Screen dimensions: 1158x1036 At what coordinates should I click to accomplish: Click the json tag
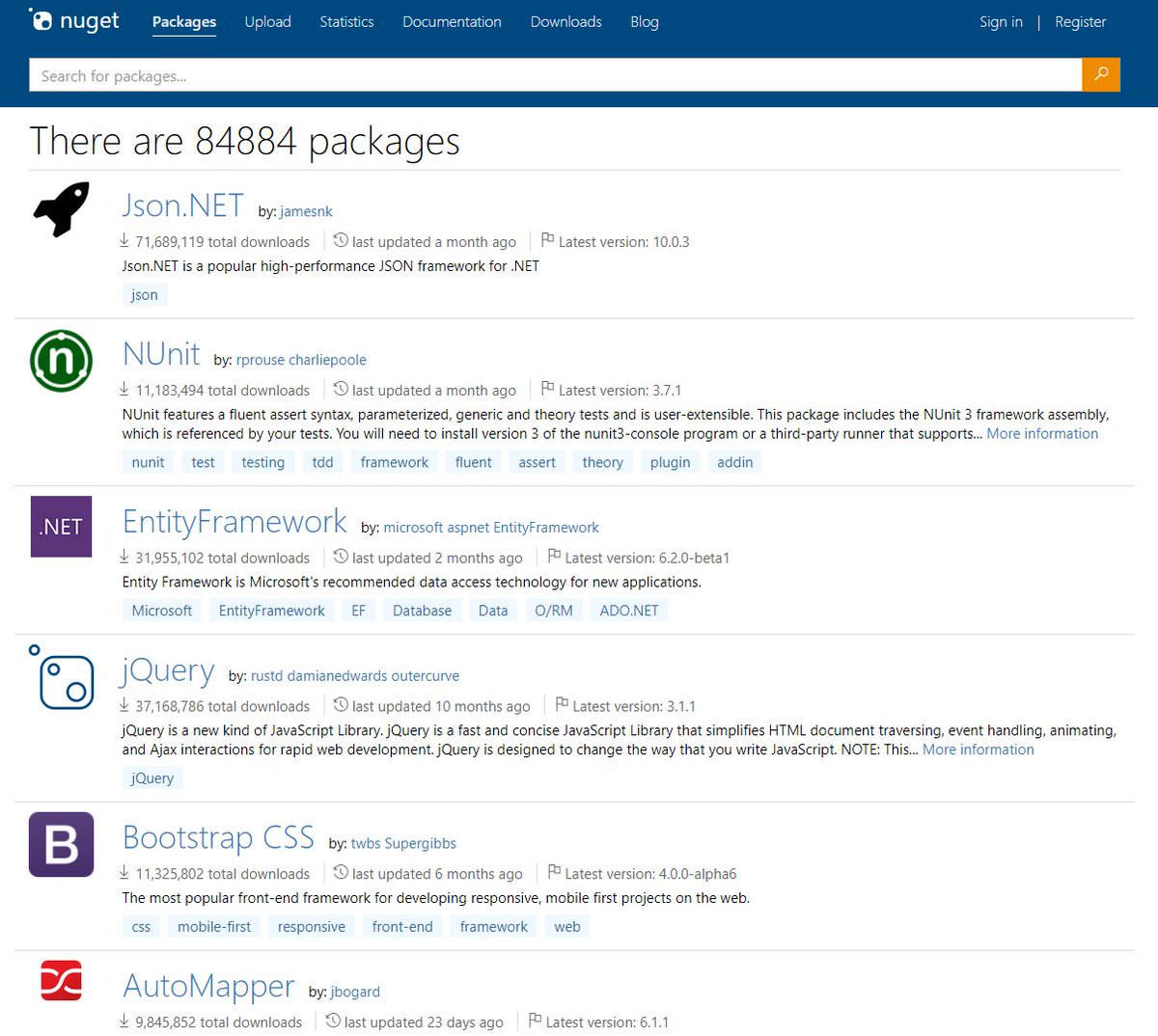[145, 295]
